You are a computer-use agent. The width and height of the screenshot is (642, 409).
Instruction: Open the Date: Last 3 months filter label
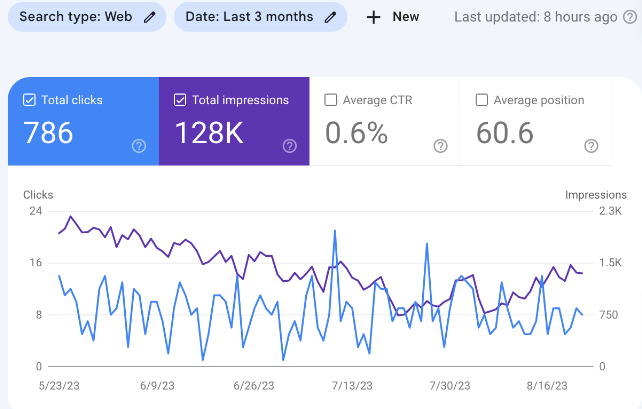[249, 17]
